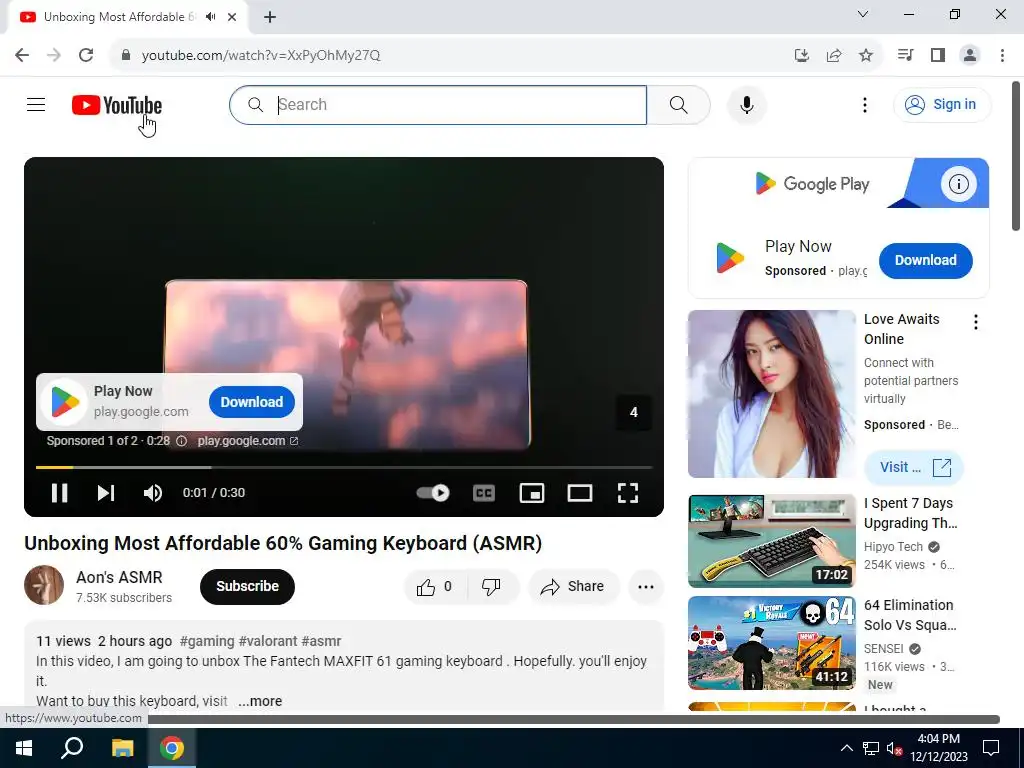This screenshot has width=1024, height=768.
Task: Open the Chrome profile avatar
Action: pos(970,55)
